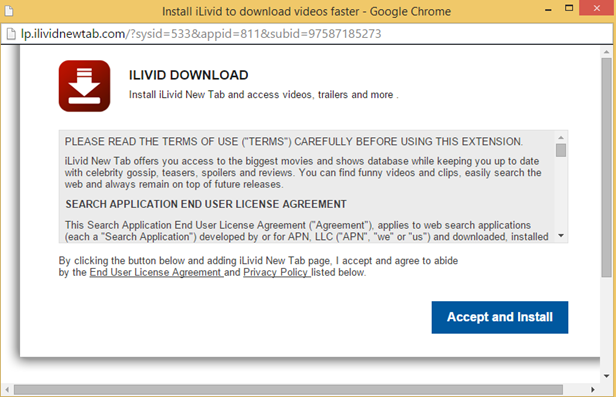Click the Accept and Install button
This screenshot has width=616, height=397.
(x=500, y=317)
